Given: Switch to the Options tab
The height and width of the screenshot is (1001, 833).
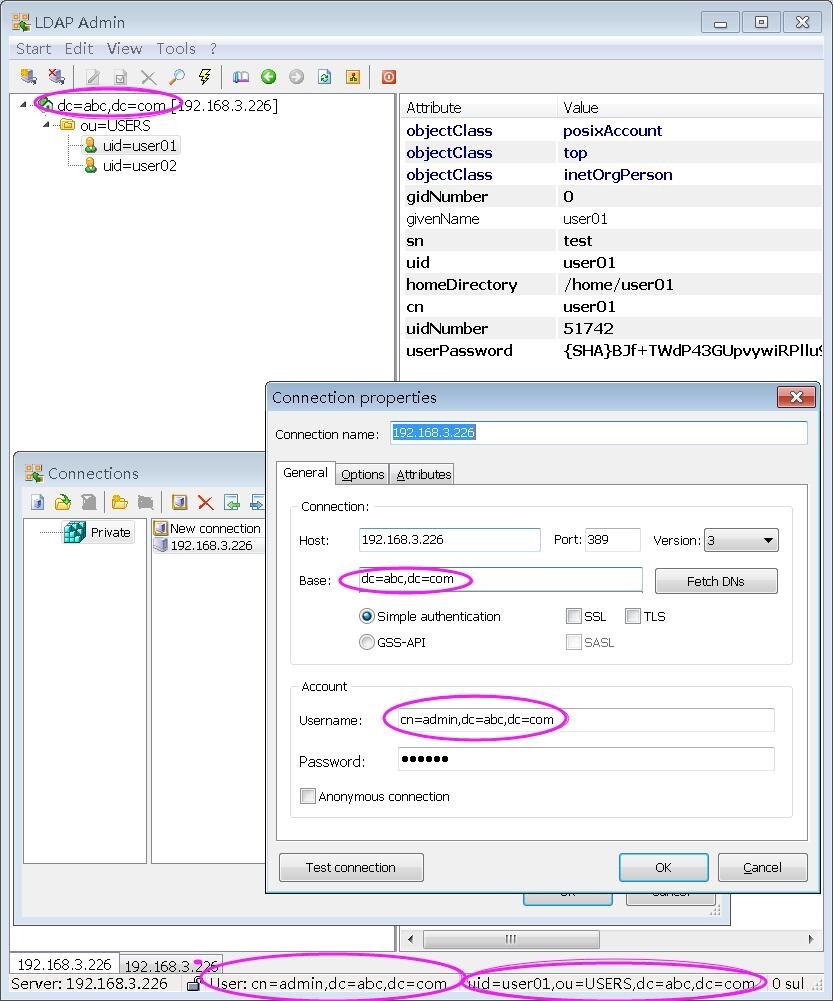Looking at the screenshot, I should tap(363, 474).
